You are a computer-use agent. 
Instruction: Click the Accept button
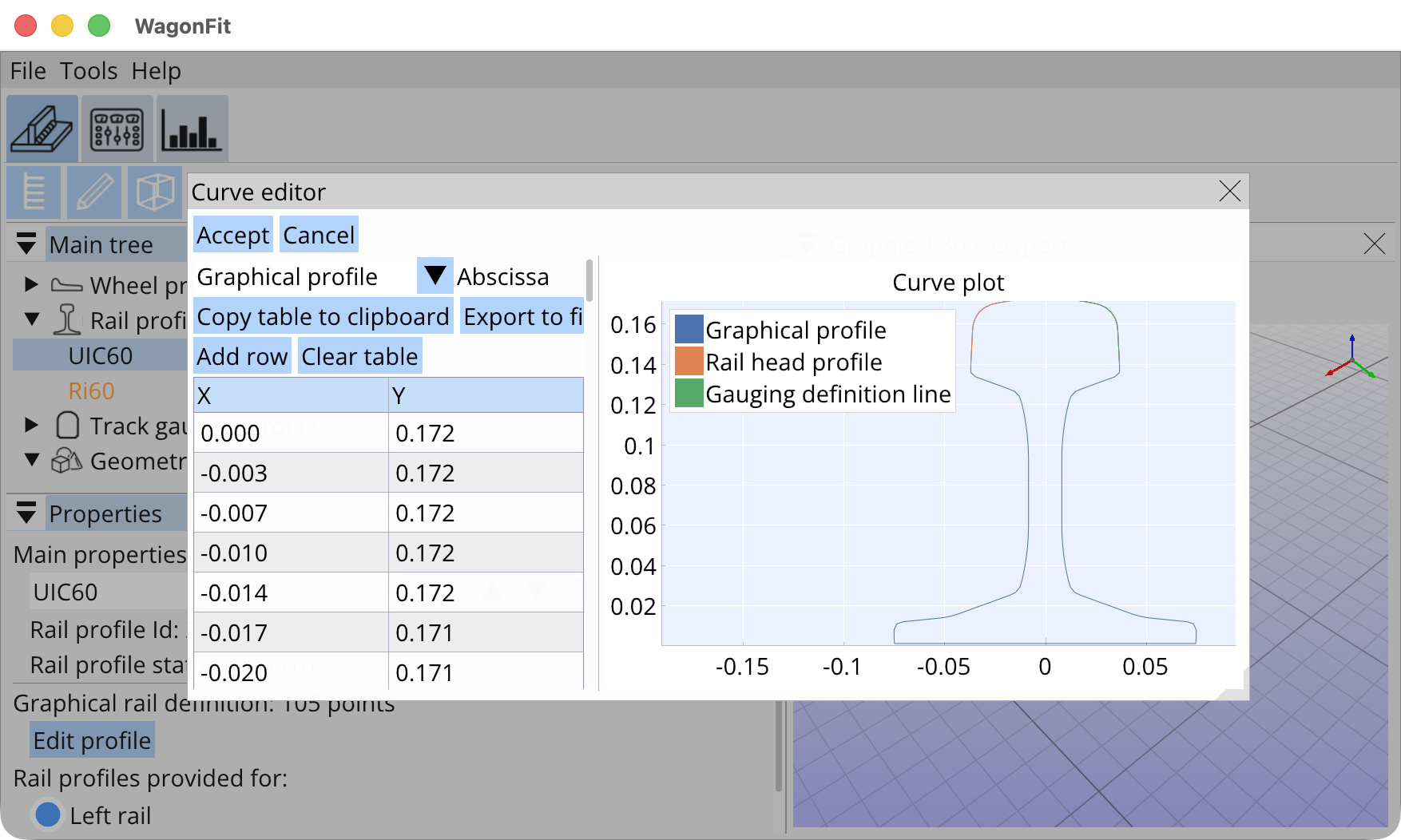click(x=232, y=236)
